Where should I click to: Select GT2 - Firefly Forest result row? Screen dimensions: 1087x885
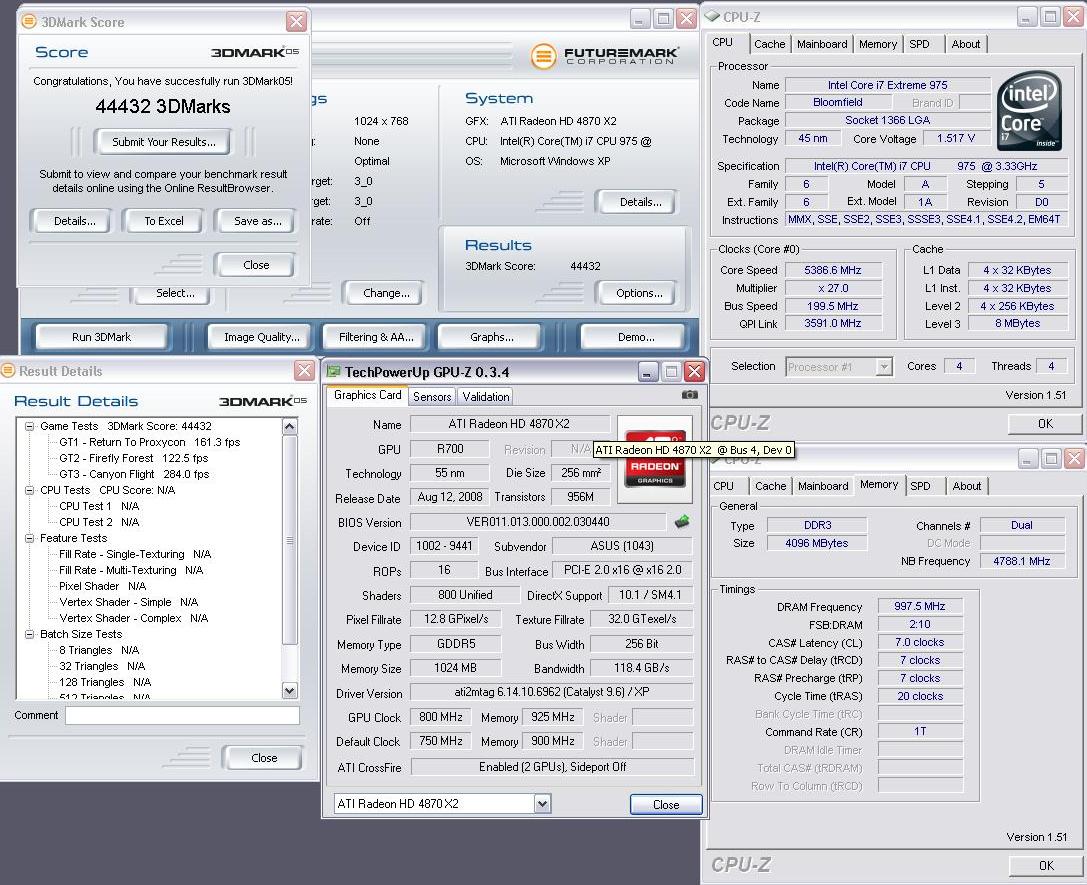134,458
